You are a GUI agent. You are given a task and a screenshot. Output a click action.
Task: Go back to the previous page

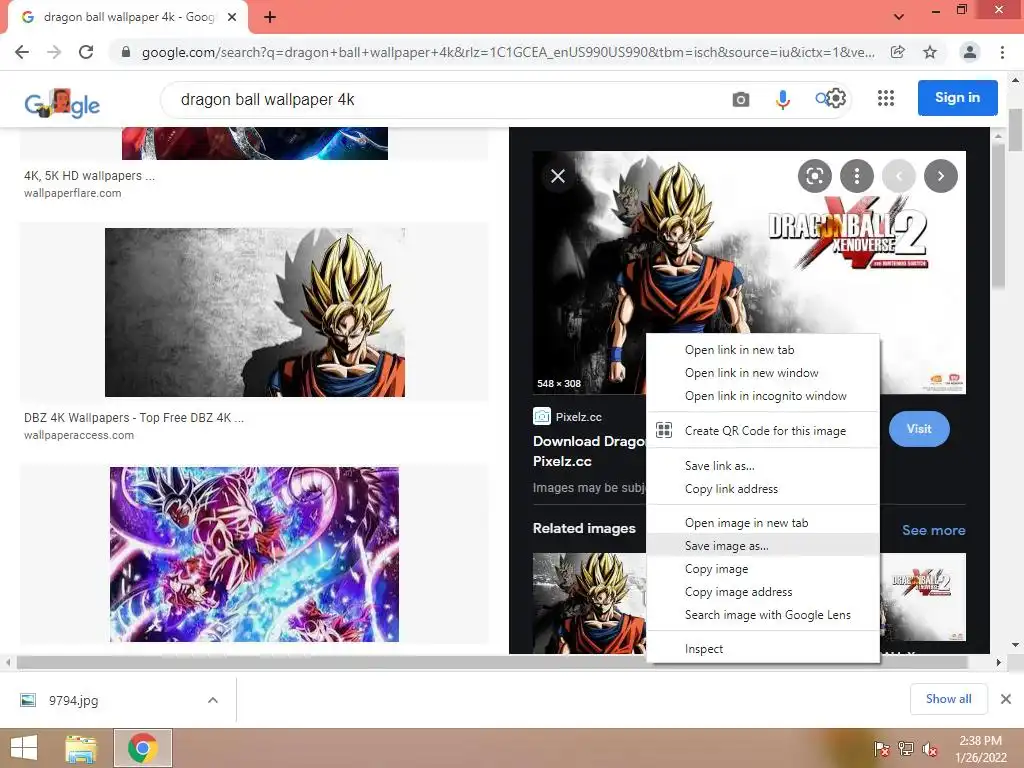click(x=22, y=52)
